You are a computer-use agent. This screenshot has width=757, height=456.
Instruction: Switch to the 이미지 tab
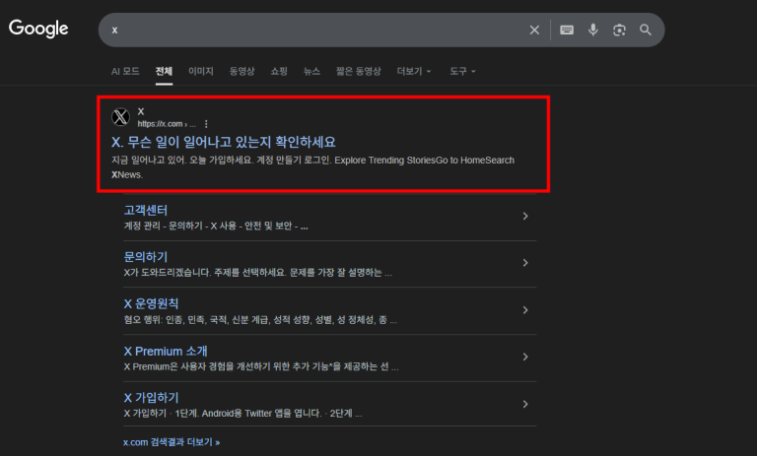pyautogui.click(x=201, y=71)
